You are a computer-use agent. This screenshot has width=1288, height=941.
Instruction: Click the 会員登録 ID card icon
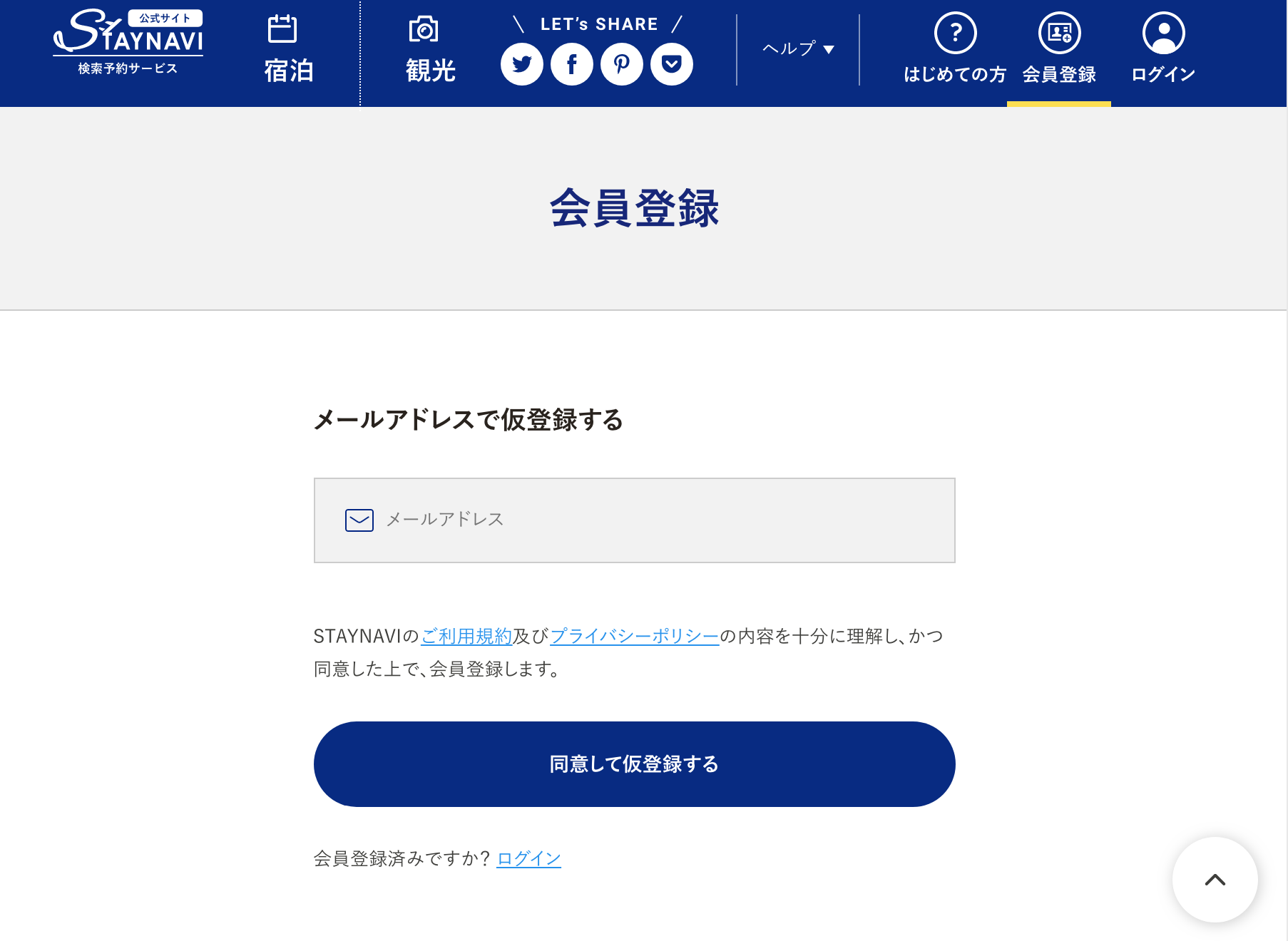pos(1060,33)
